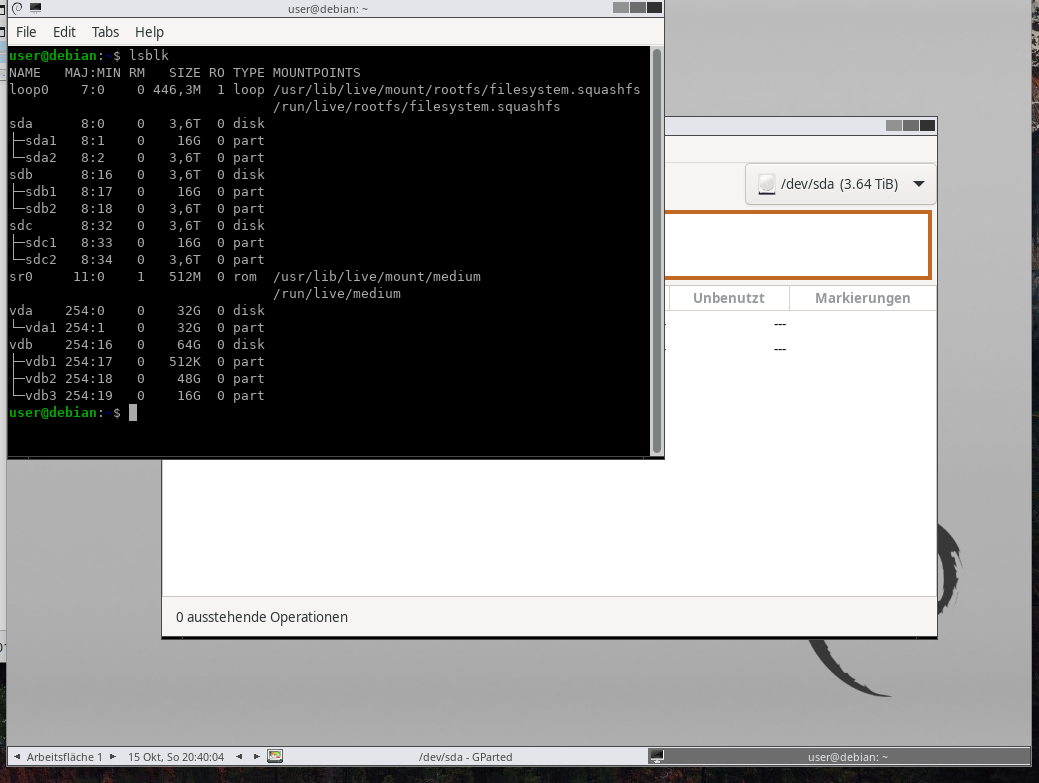Click the GParted icon in the taskbar
This screenshot has width=1039, height=783.
pyautogui.click(x=275, y=757)
